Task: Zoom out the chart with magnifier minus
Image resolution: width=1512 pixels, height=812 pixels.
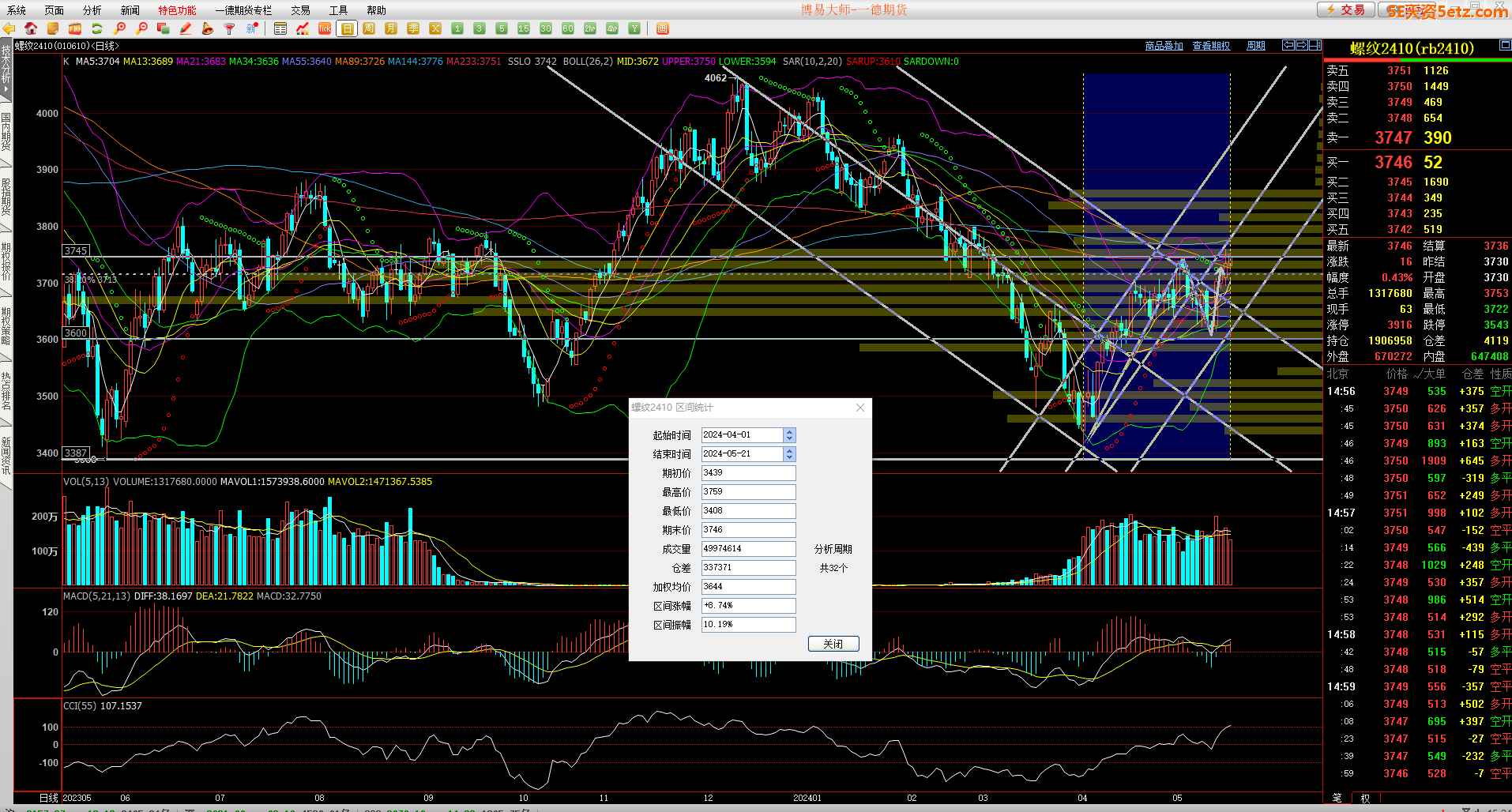Action: tap(141, 28)
